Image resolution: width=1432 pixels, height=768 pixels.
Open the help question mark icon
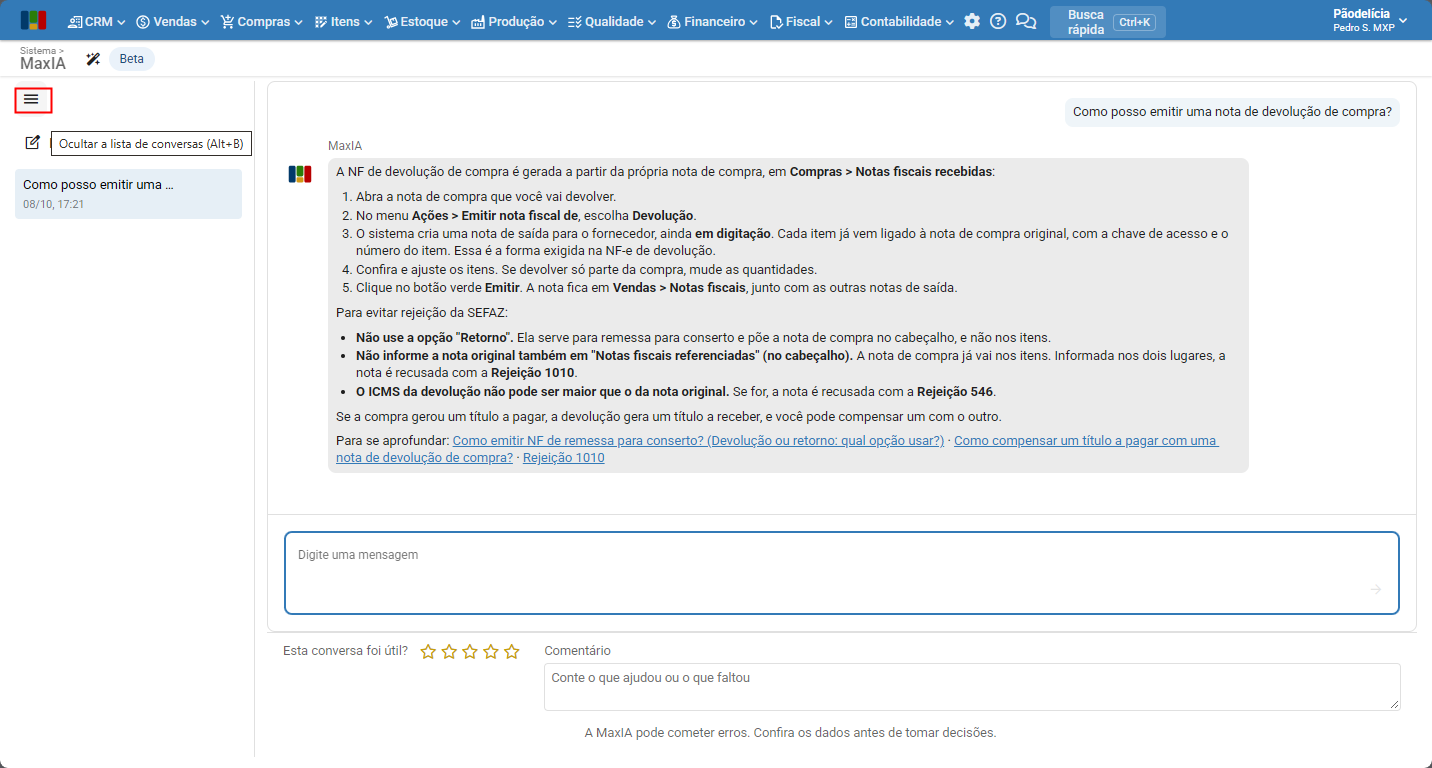coord(998,21)
